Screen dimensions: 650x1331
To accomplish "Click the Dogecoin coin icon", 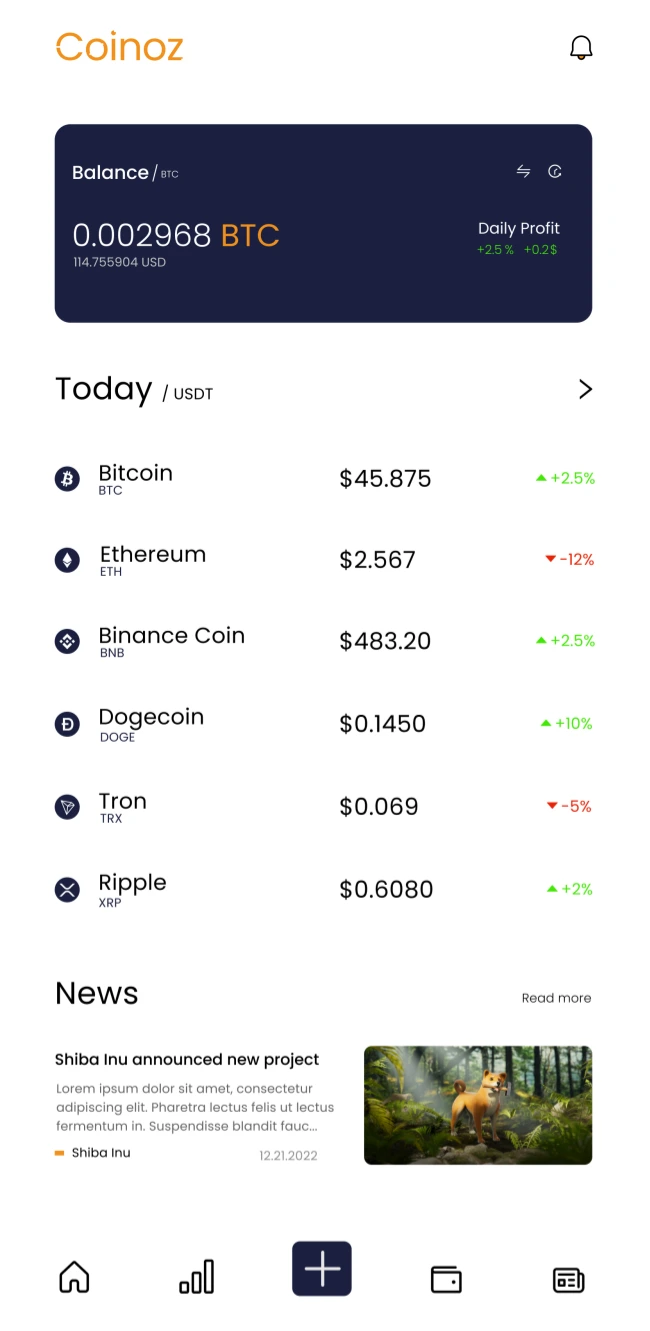I will pos(67,724).
